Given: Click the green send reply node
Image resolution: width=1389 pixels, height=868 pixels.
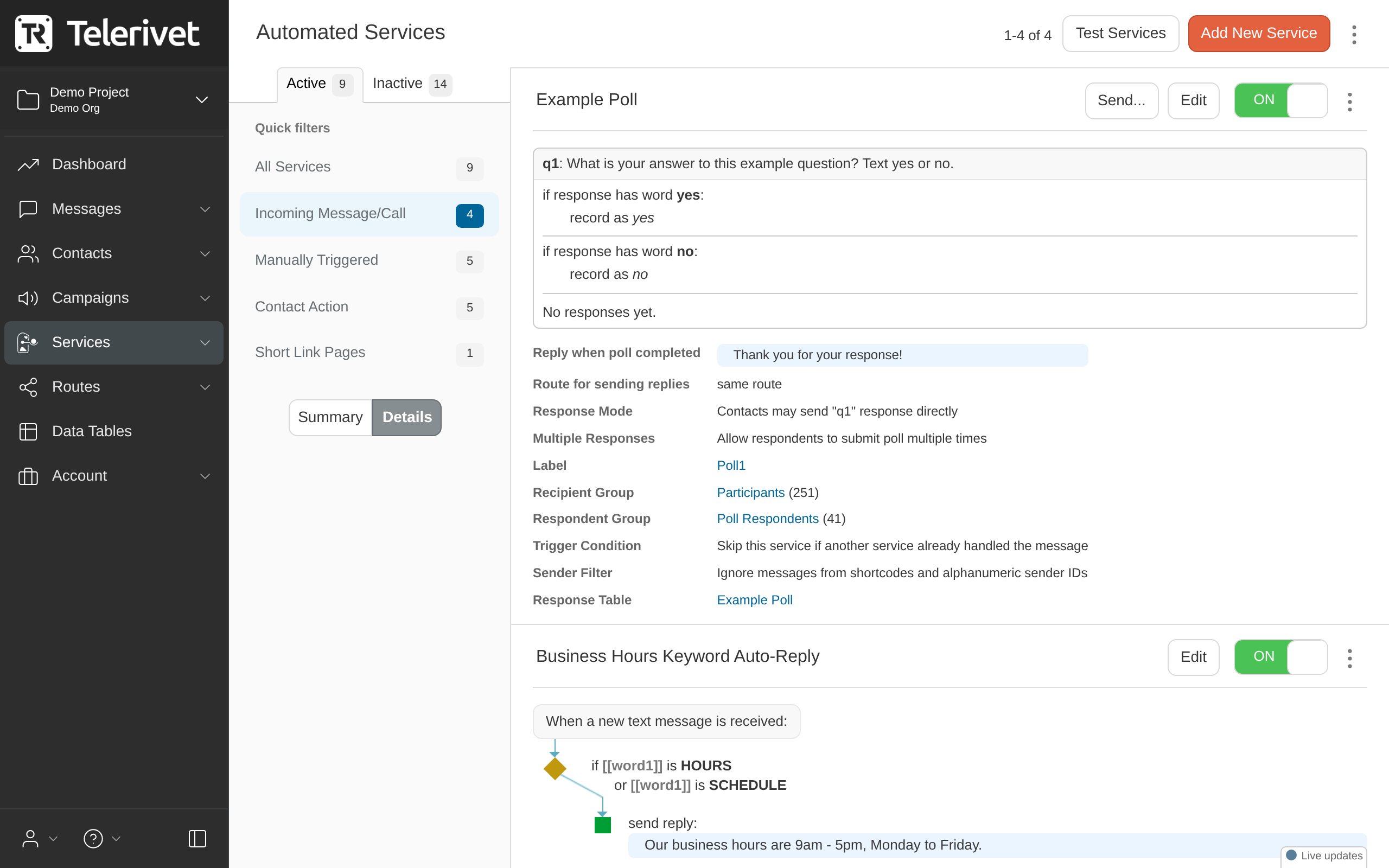Looking at the screenshot, I should coord(602,825).
